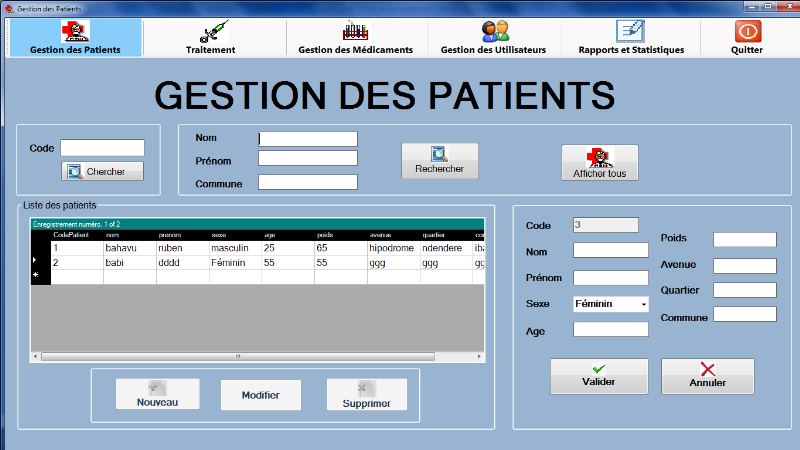
Task: Click the Poids input field
Action: click(745, 239)
